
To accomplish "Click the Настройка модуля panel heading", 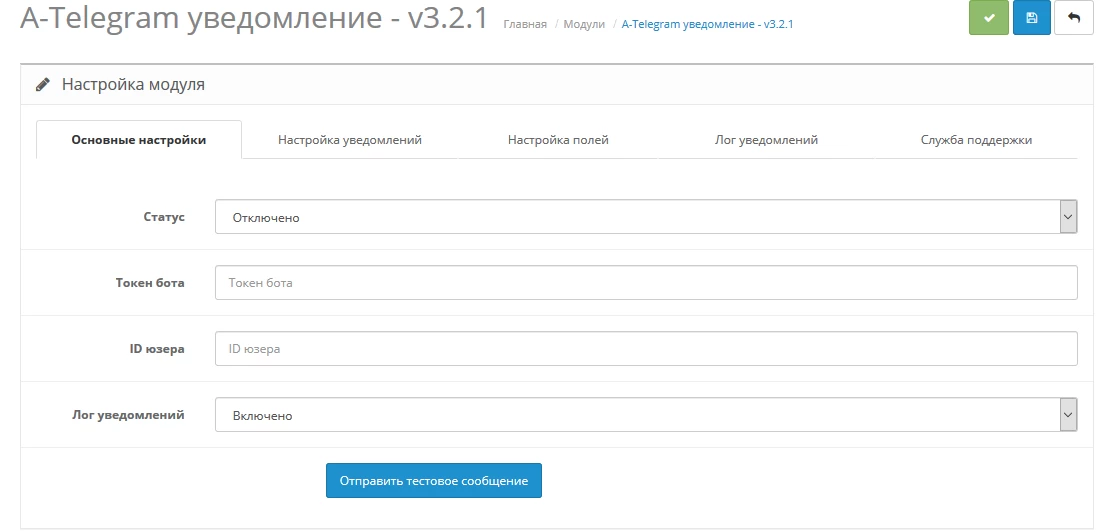I will pos(133,85).
